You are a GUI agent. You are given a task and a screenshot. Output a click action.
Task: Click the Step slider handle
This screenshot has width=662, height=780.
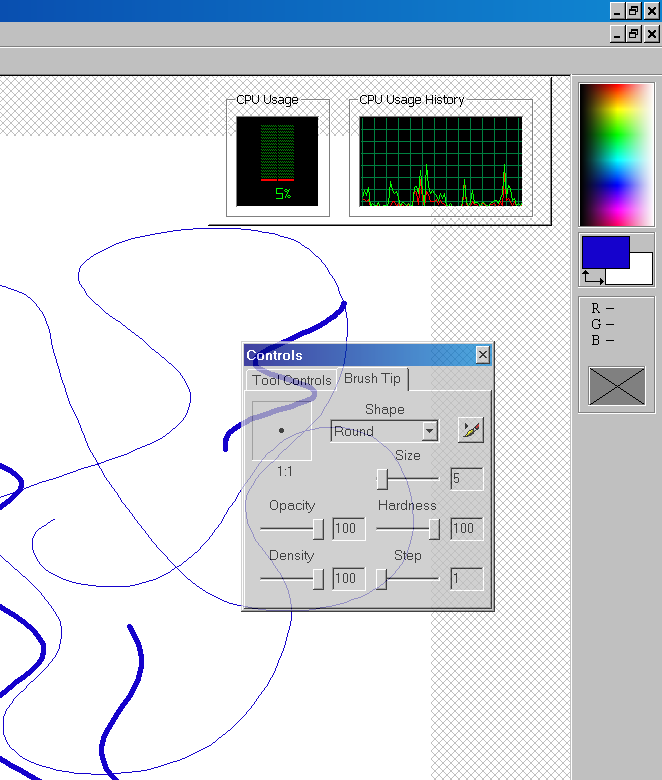[381, 579]
